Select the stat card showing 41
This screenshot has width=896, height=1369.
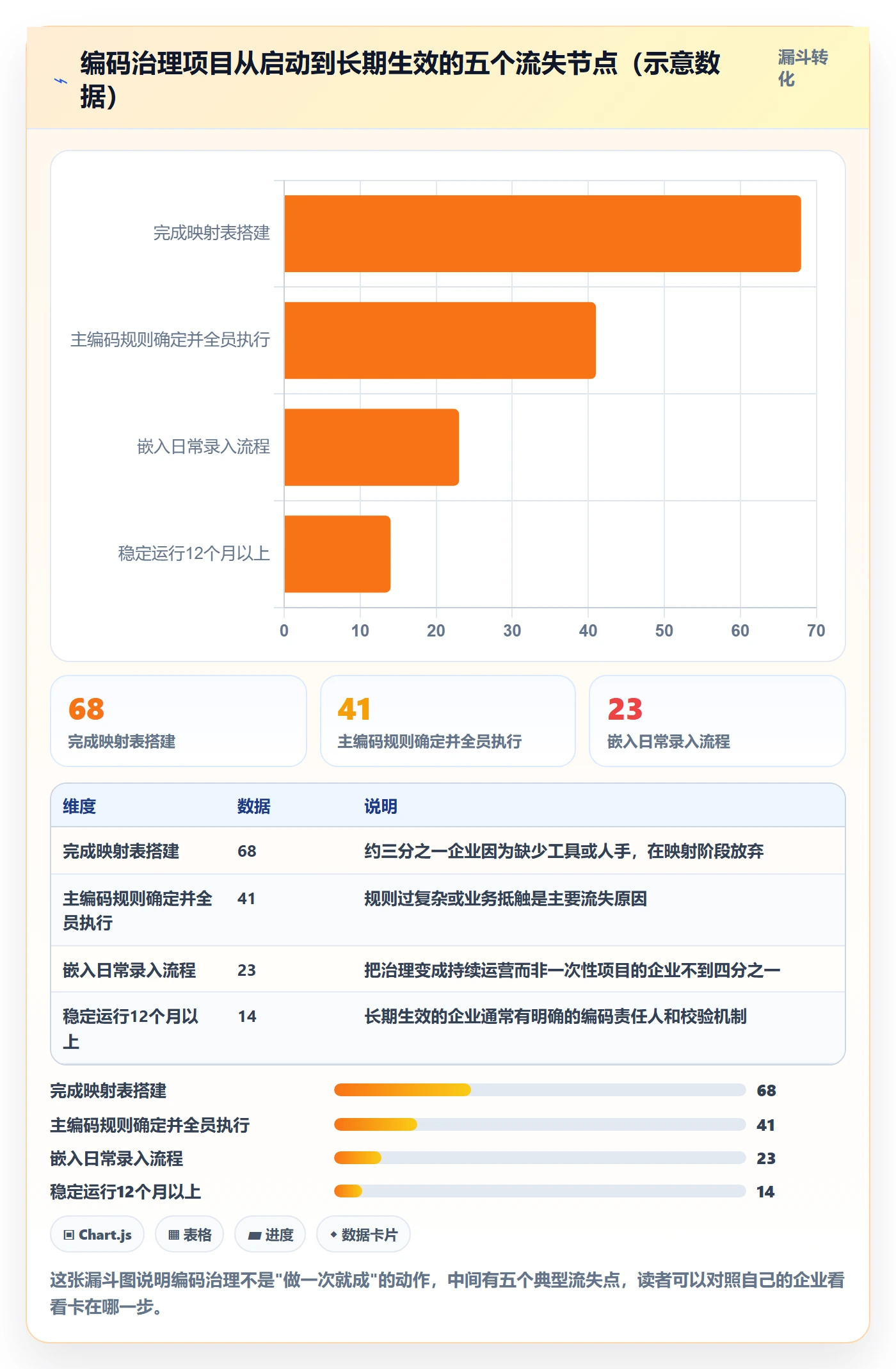click(448, 721)
